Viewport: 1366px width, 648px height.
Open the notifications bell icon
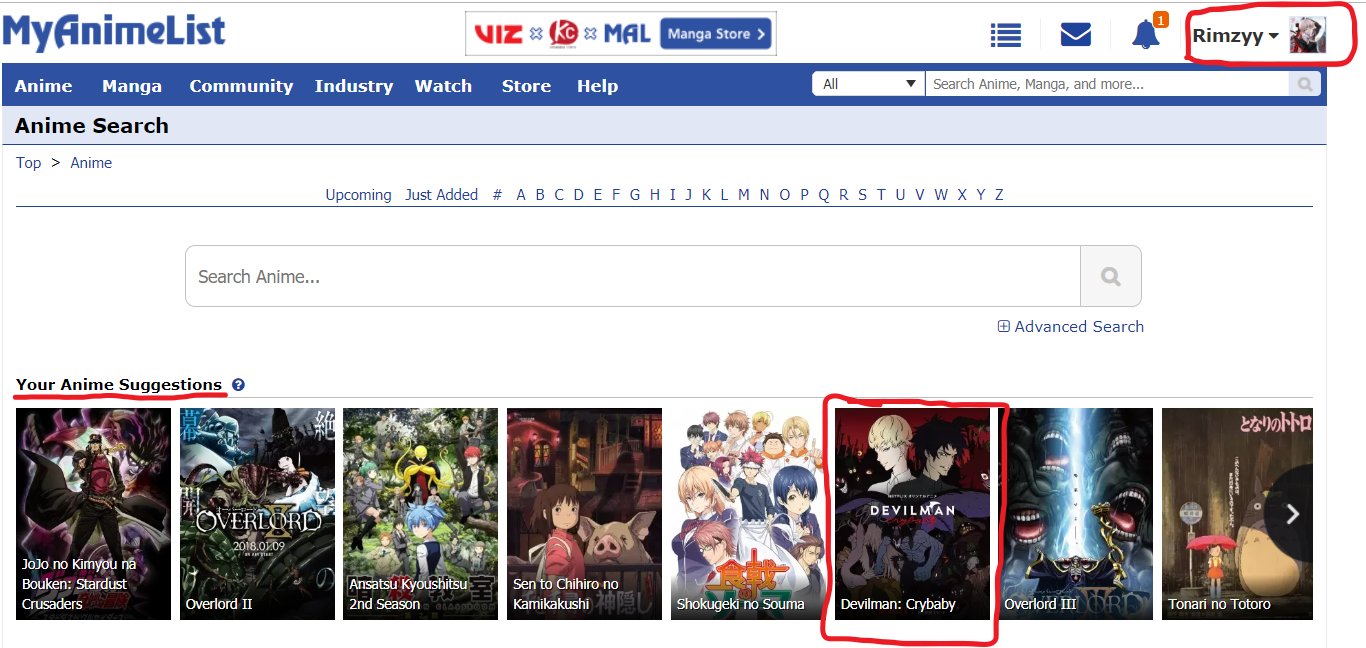[1146, 35]
